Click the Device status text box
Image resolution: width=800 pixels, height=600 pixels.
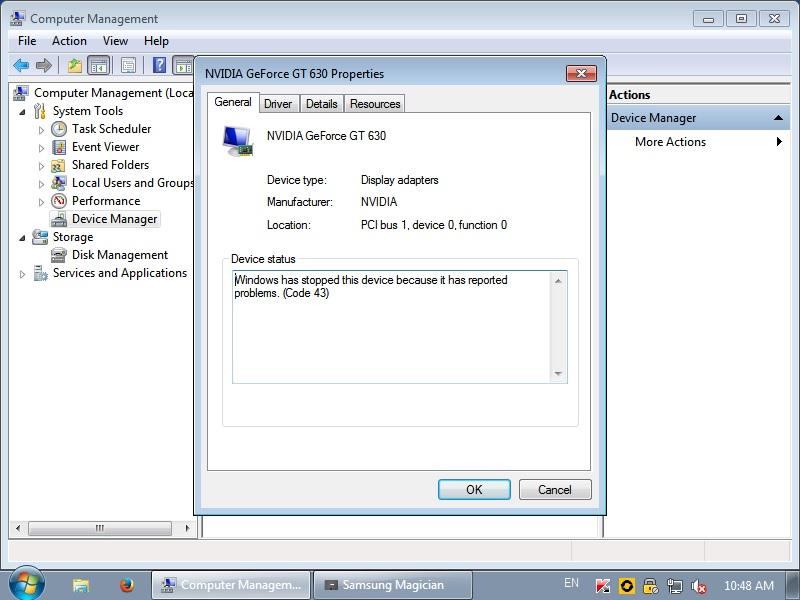(x=399, y=327)
